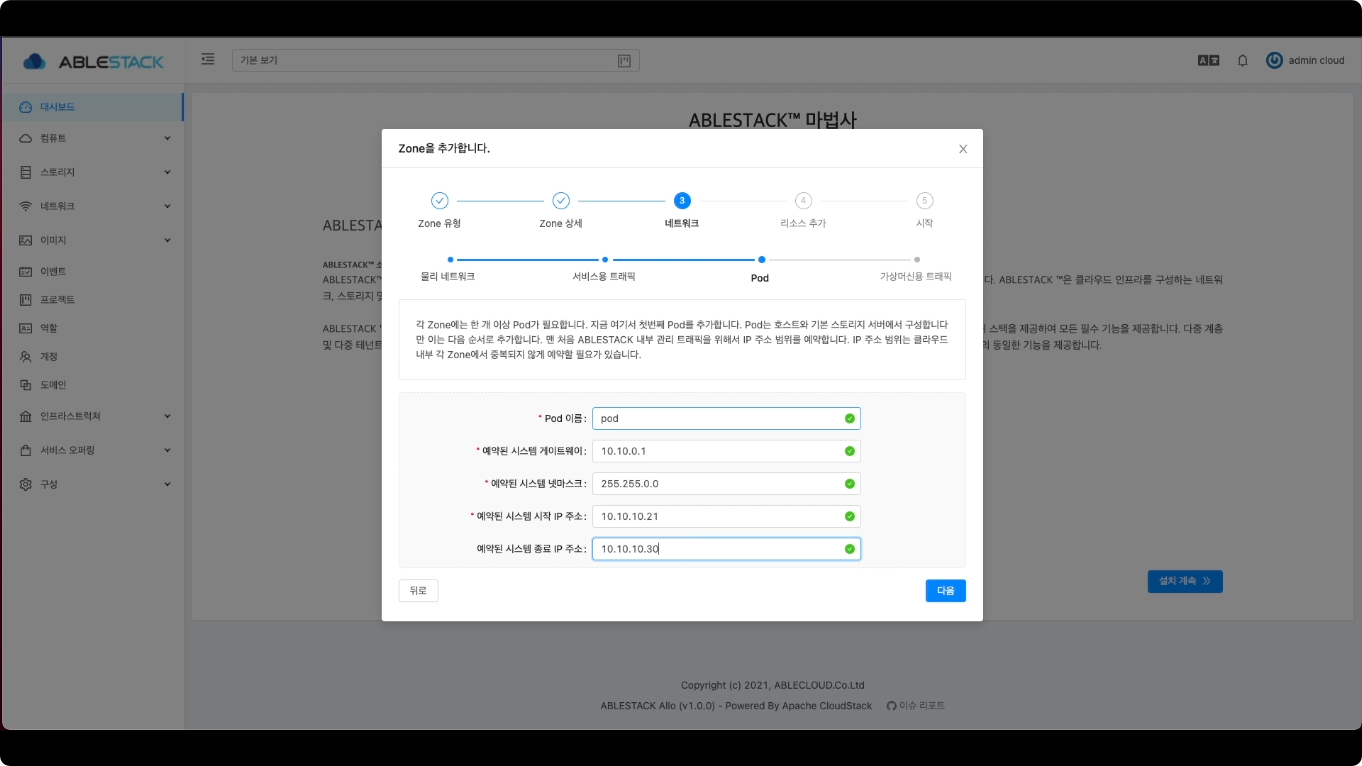Screen dimensions: 1362x766
Task: Expand the 서비스 오퍼링 menu chevron
Action: click(x=167, y=450)
